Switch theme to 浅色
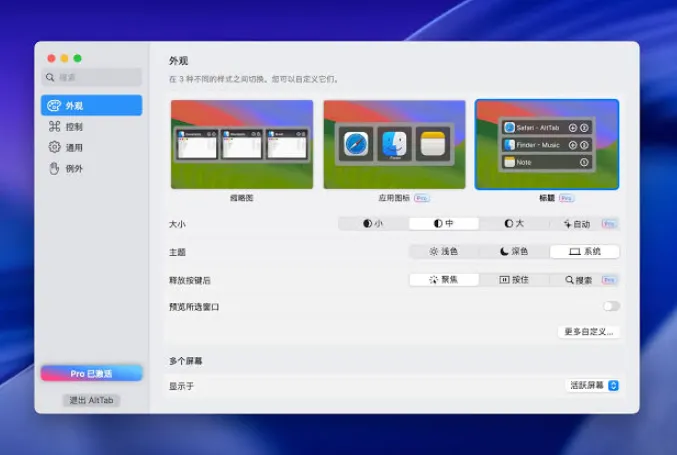The height and width of the screenshot is (455, 677). [444, 252]
